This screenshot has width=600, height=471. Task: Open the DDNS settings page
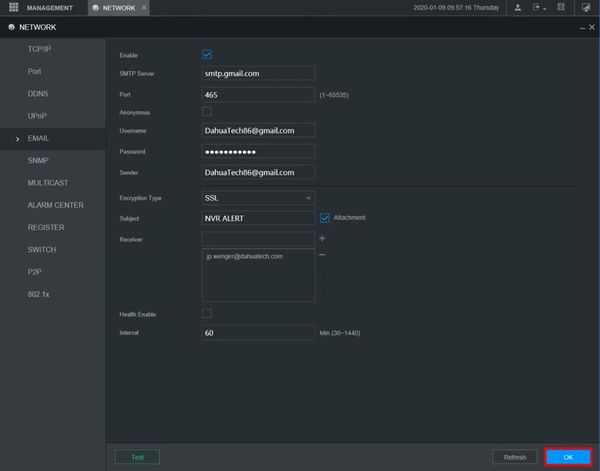(38, 94)
